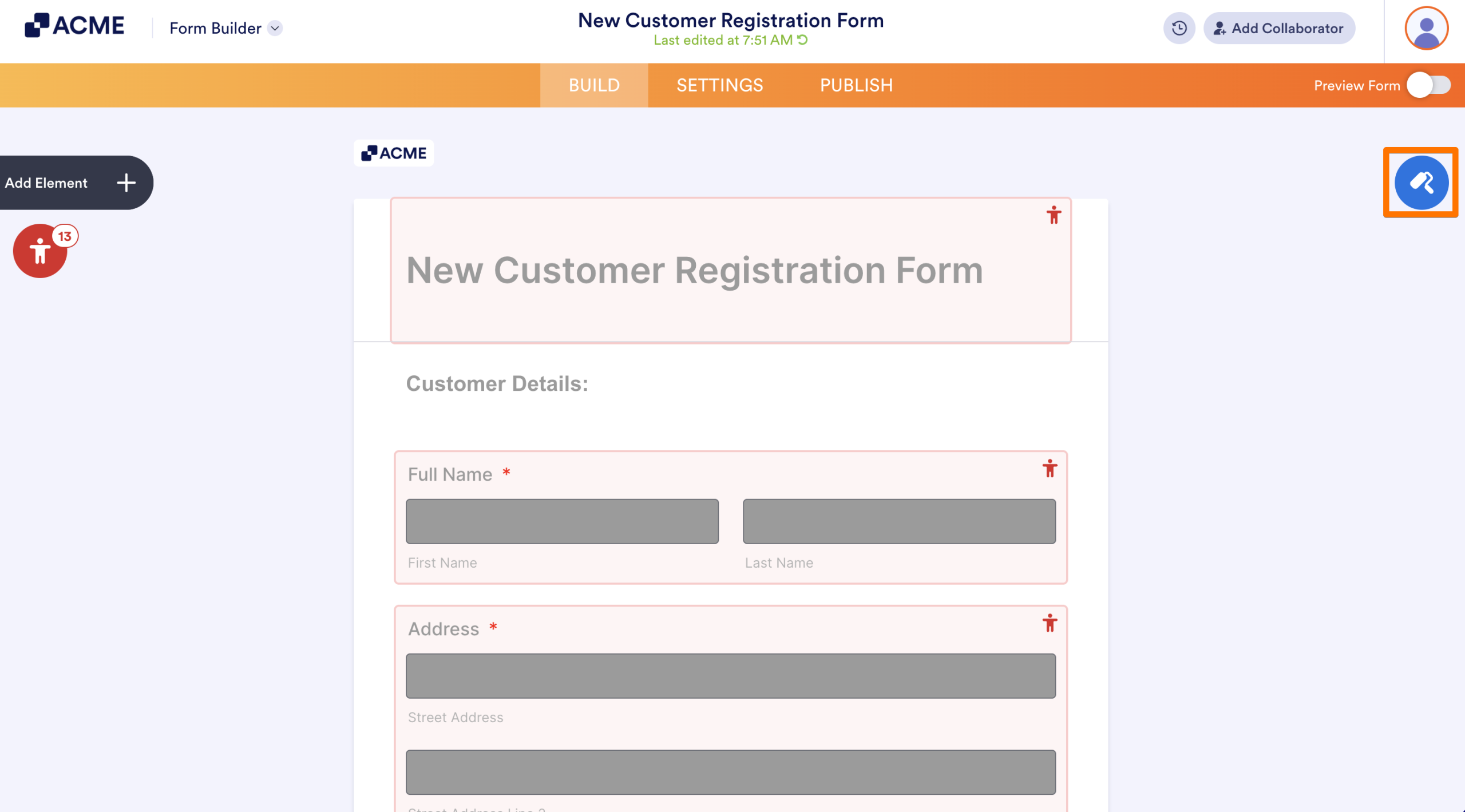Viewport: 1465px width, 812px height.
Task: Click the ACME form logo above the form
Action: pos(394,153)
